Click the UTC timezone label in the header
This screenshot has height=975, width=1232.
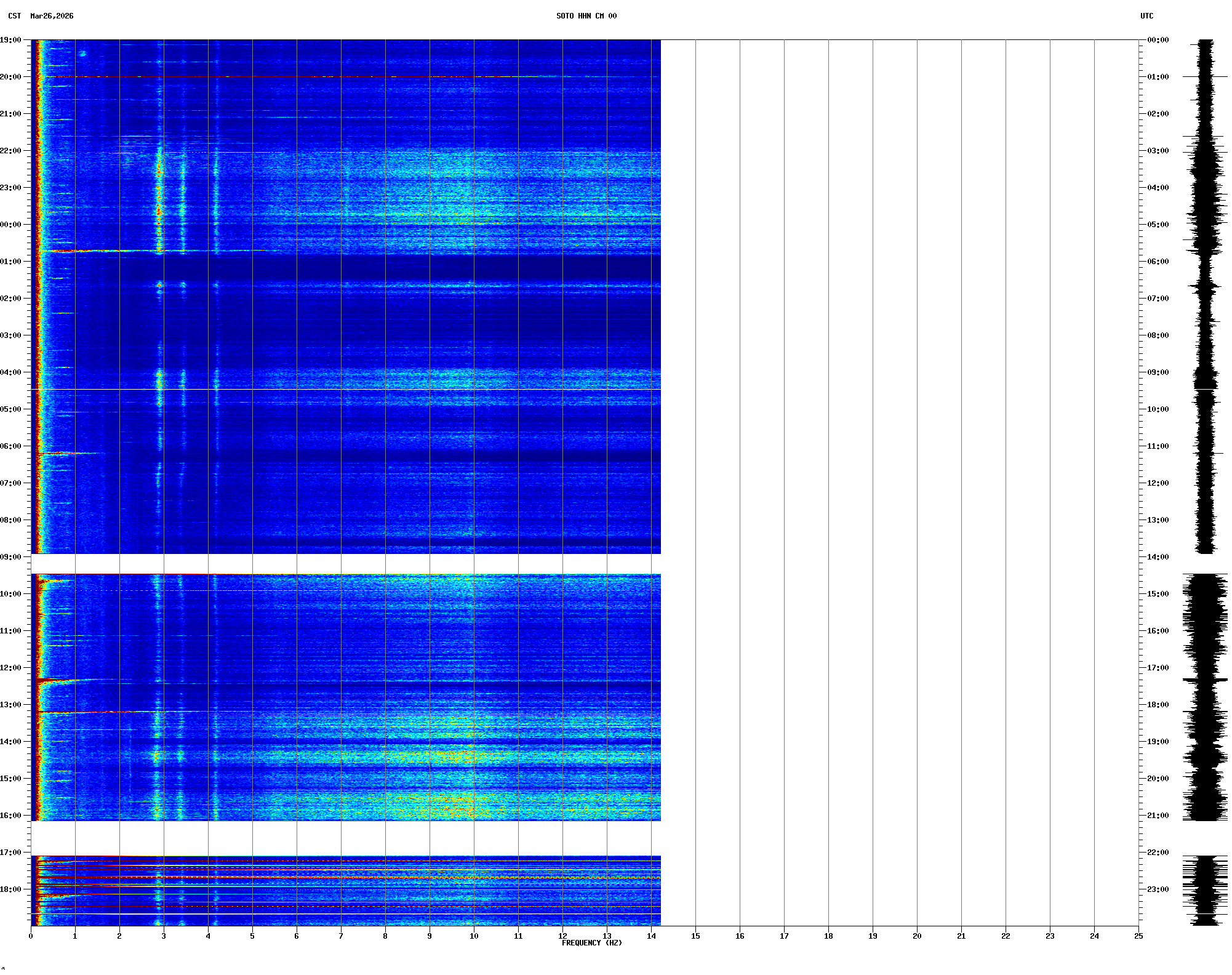[1146, 16]
